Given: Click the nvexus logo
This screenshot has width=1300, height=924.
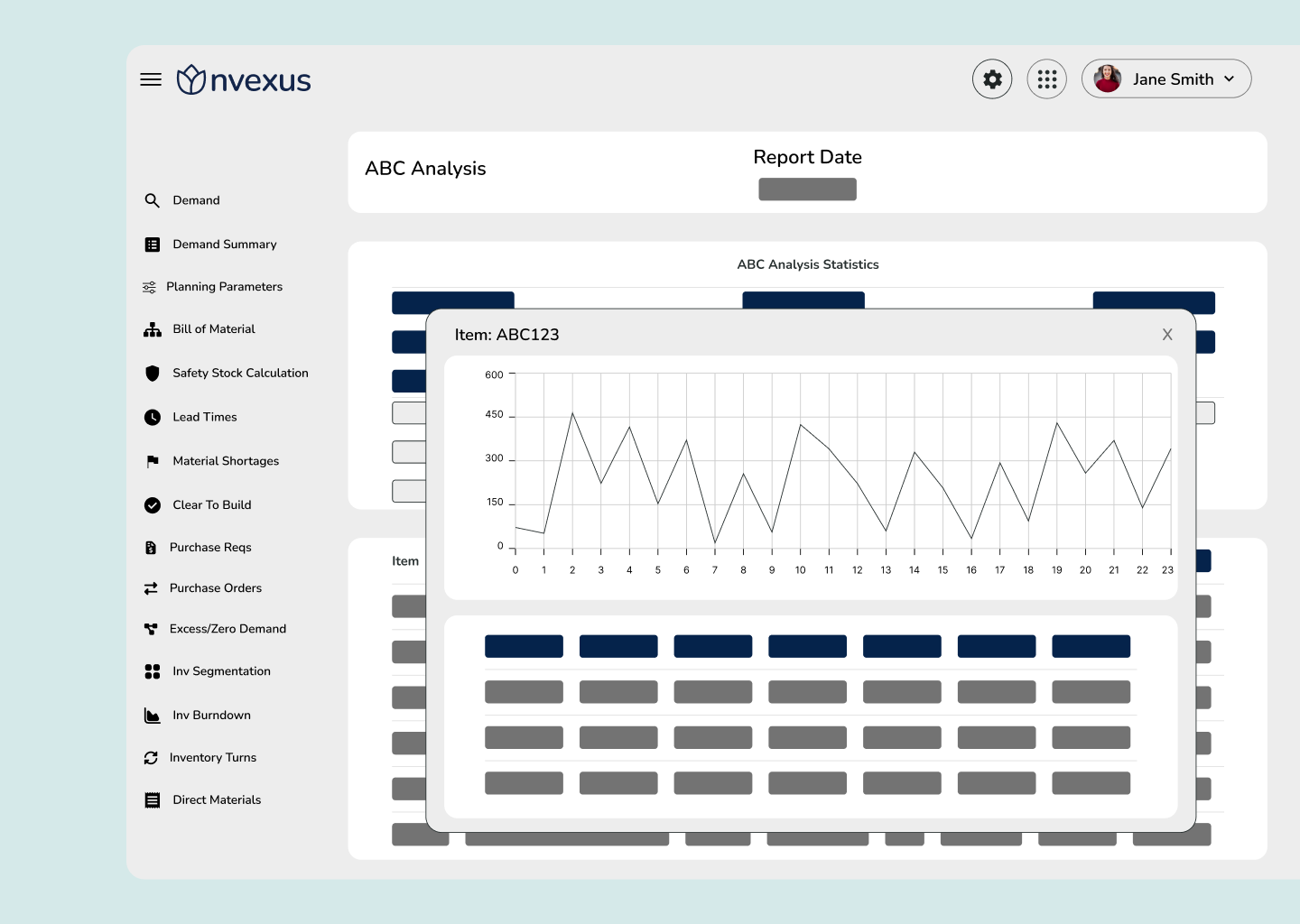Looking at the screenshot, I should click(244, 79).
